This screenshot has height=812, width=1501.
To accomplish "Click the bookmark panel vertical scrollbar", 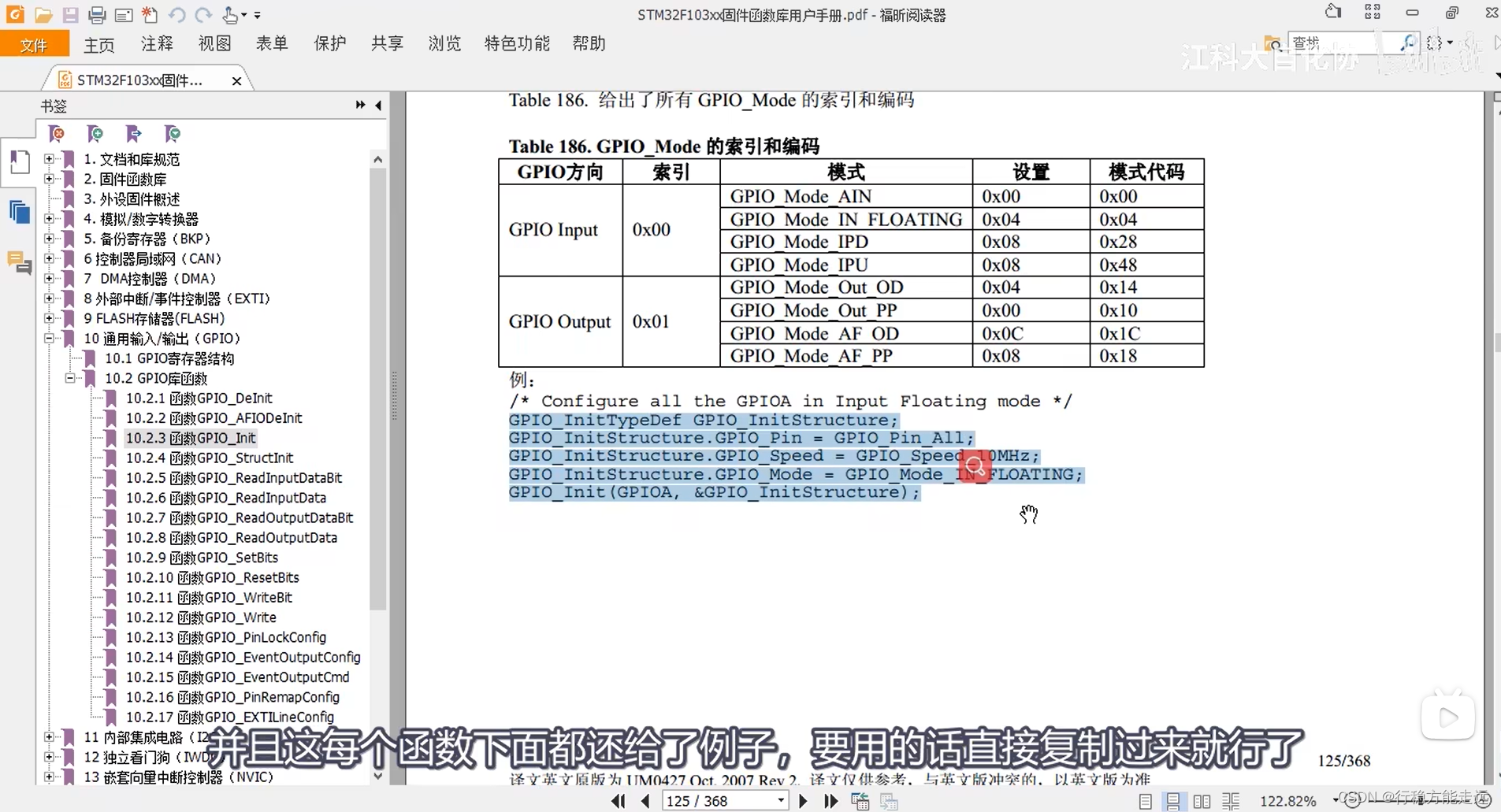I will point(378,389).
